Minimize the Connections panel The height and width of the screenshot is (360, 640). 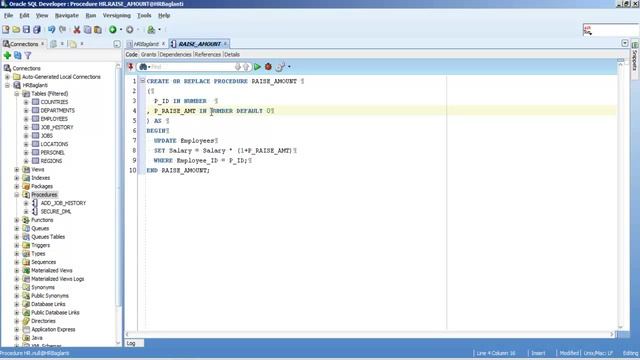point(117,44)
